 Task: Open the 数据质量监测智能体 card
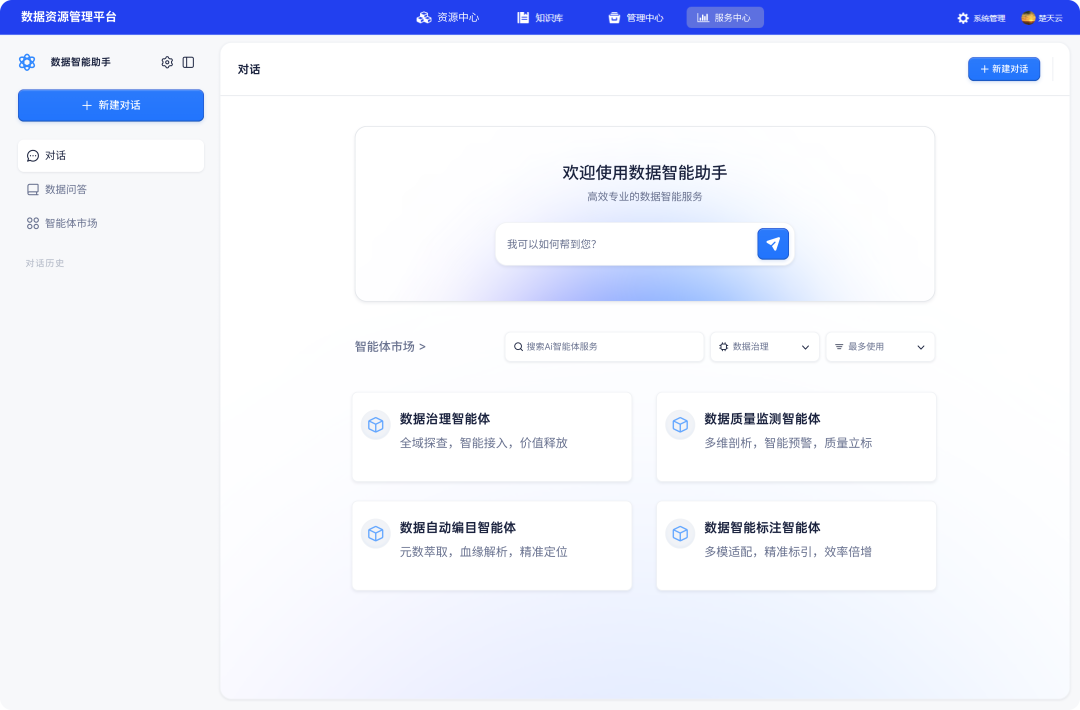(x=796, y=437)
